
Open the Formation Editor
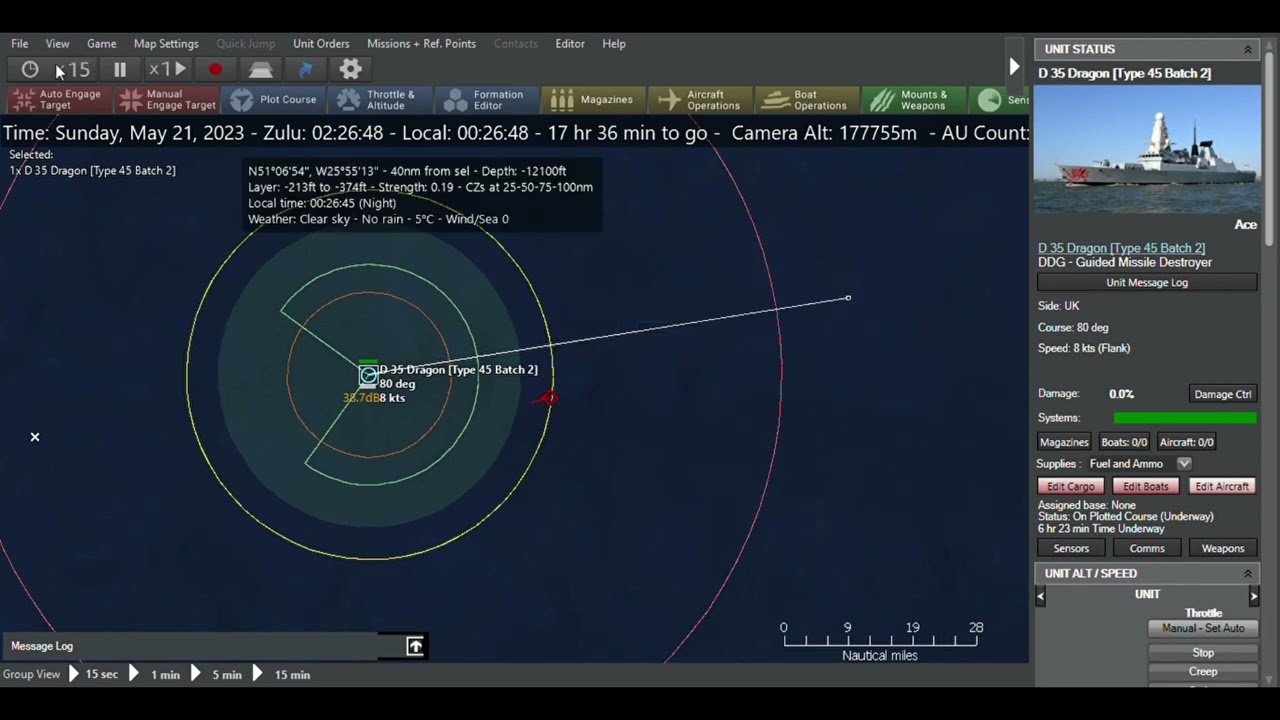pos(488,99)
